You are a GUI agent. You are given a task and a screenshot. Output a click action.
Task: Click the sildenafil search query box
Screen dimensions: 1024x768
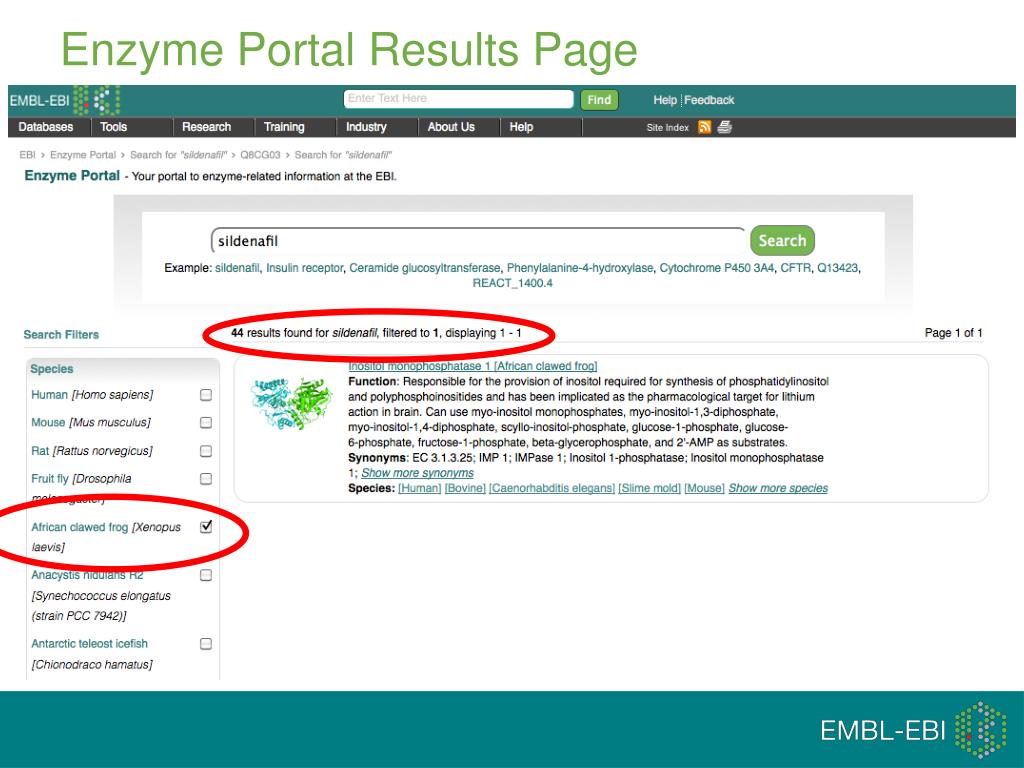(x=478, y=241)
